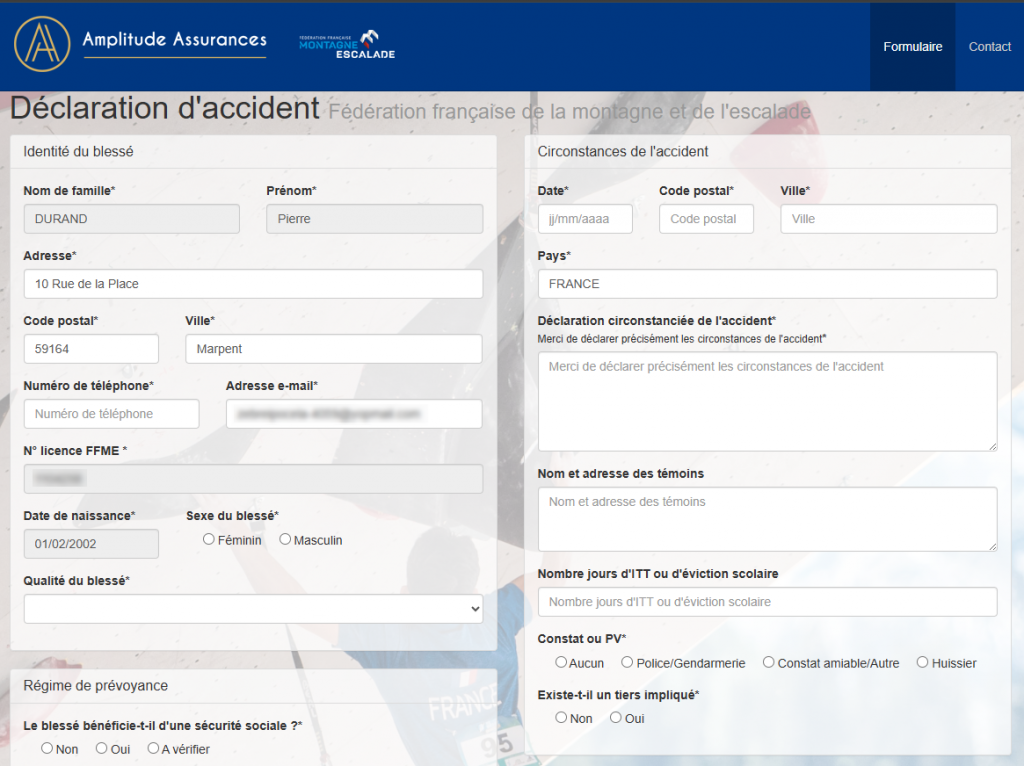Select the Huissier option
Viewport: 1024px width, 766px height.
922,662
